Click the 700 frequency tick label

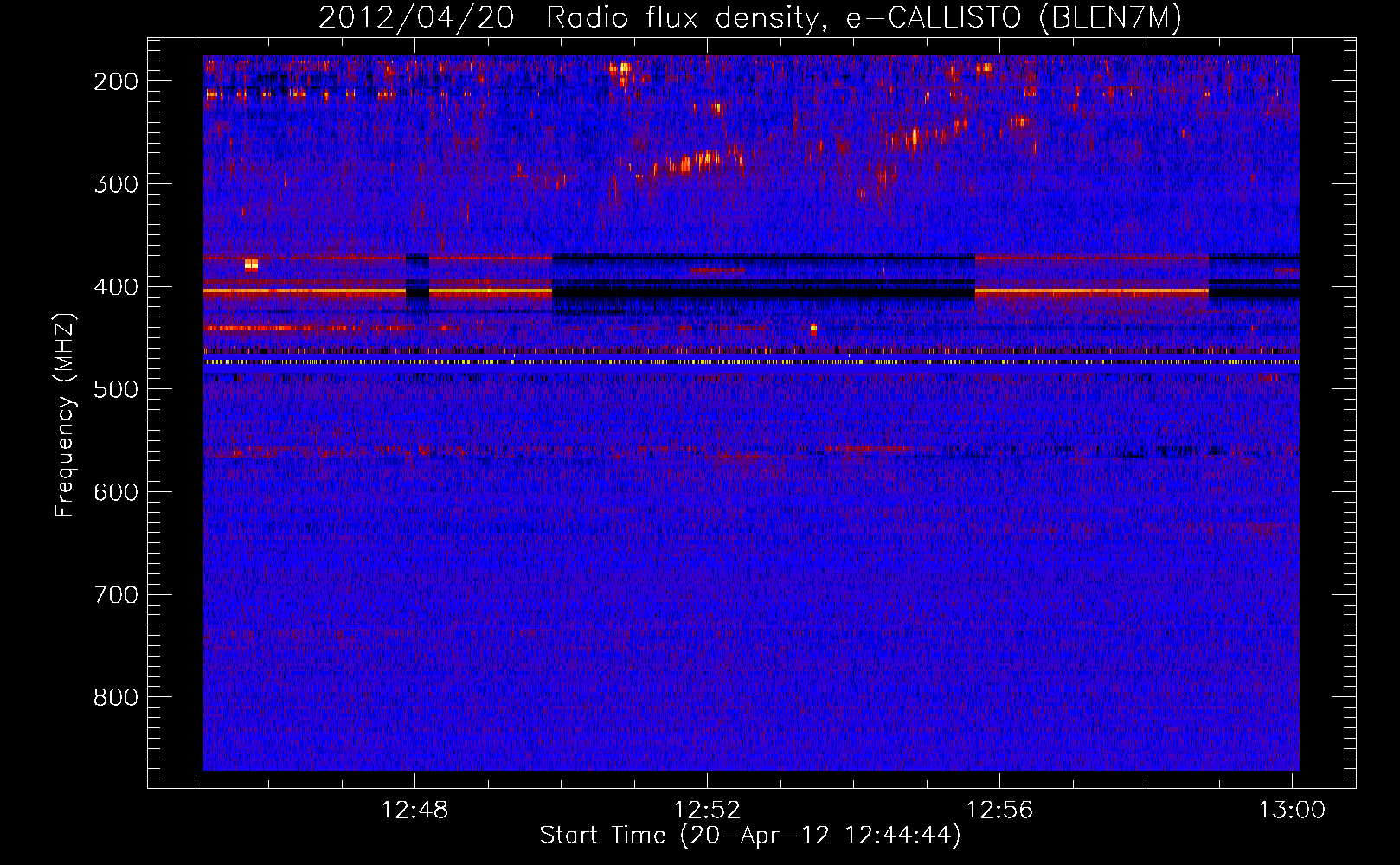pos(115,595)
